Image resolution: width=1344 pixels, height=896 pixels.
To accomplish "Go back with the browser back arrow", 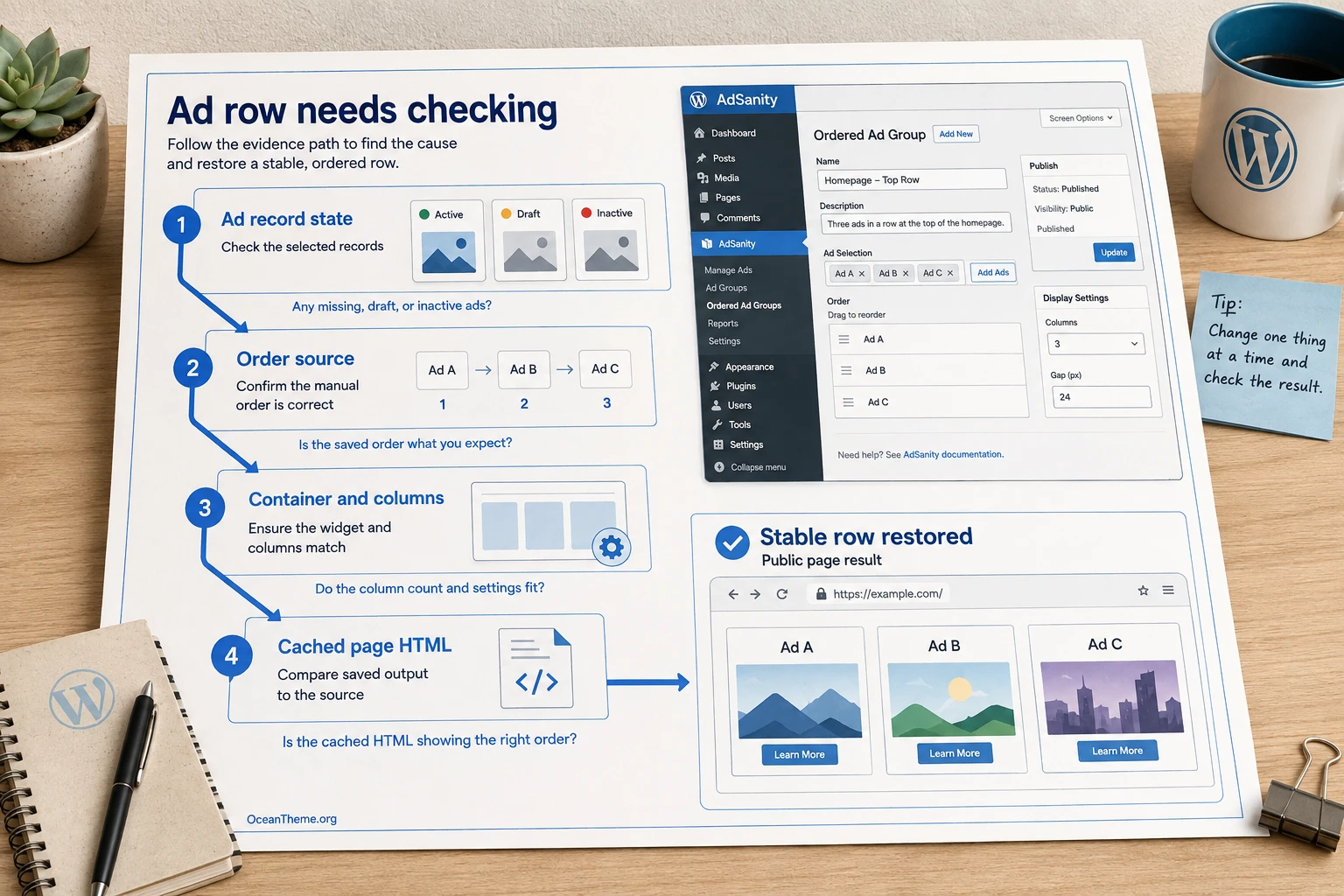I will [733, 594].
